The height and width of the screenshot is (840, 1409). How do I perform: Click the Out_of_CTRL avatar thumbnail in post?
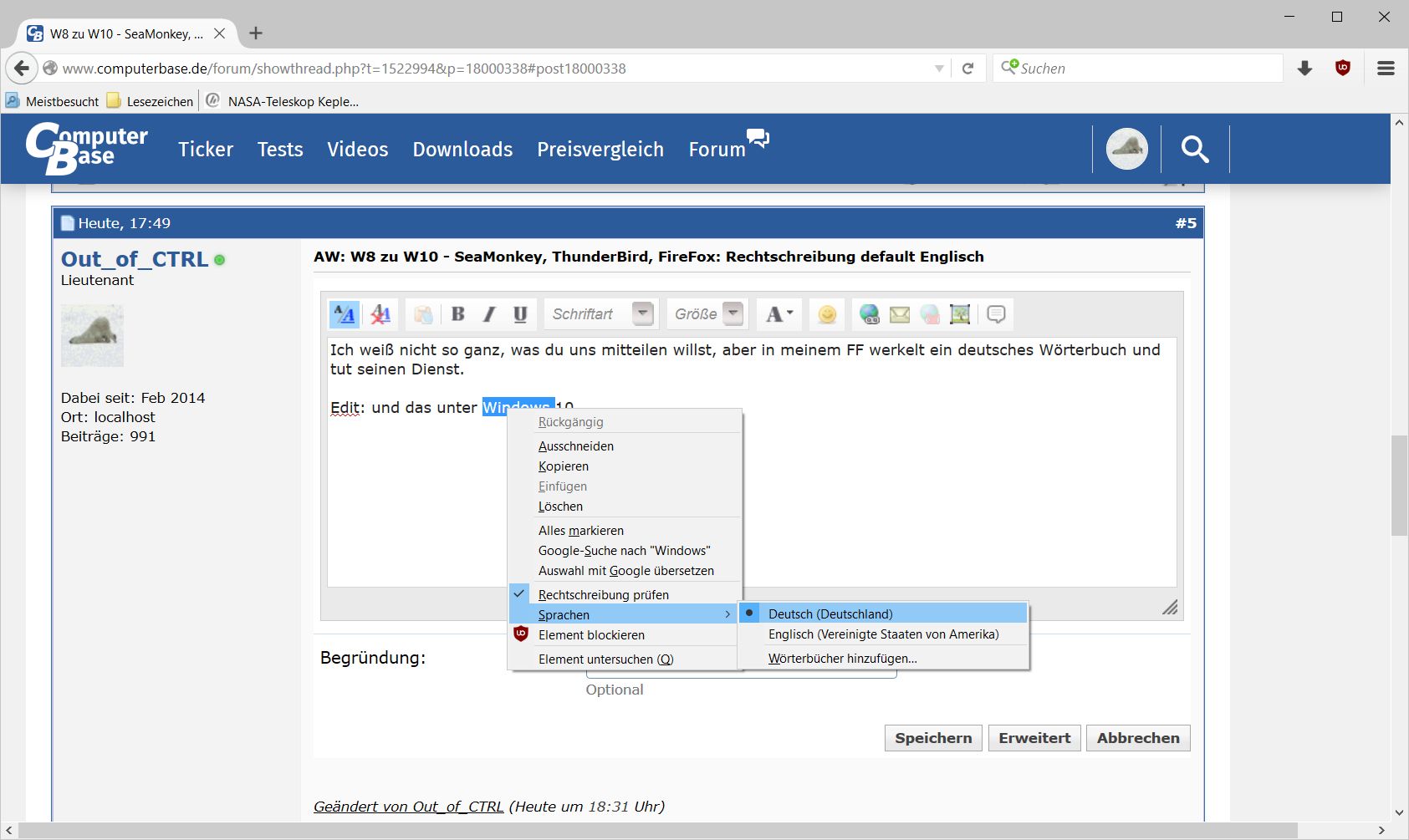(x=92, y=335)
